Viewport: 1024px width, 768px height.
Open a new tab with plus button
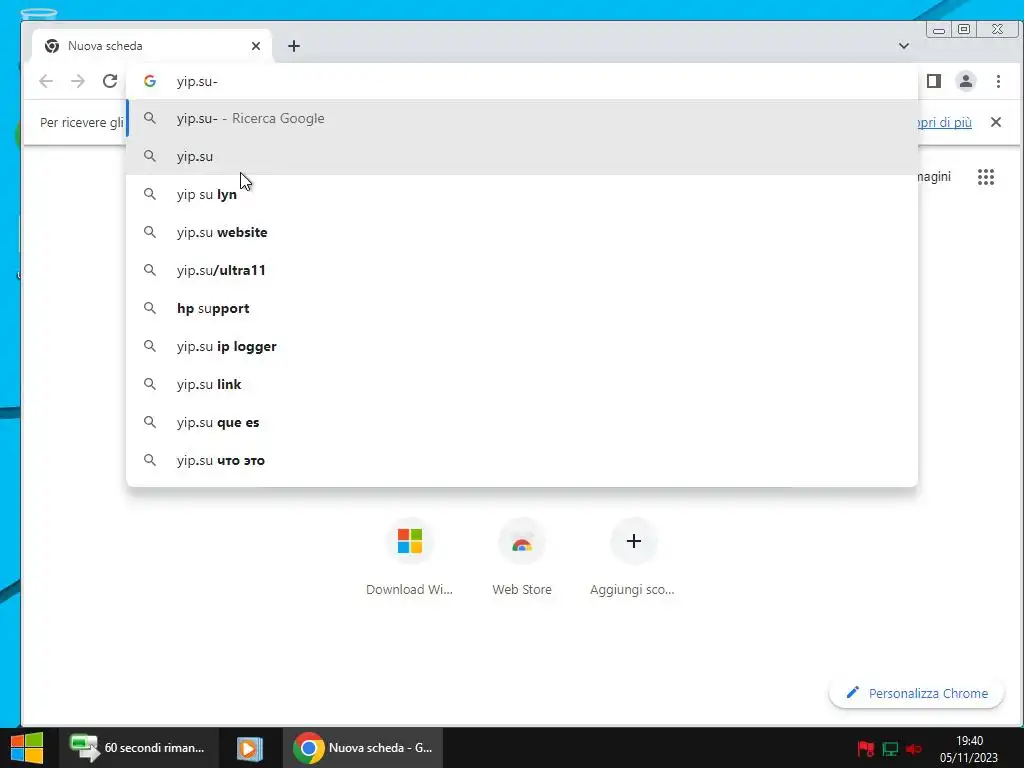coord(294,46)
